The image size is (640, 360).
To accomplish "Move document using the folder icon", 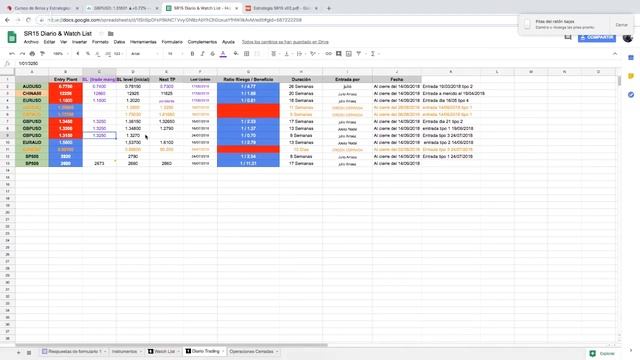I will pyautogui.click(x=111, y=34).
